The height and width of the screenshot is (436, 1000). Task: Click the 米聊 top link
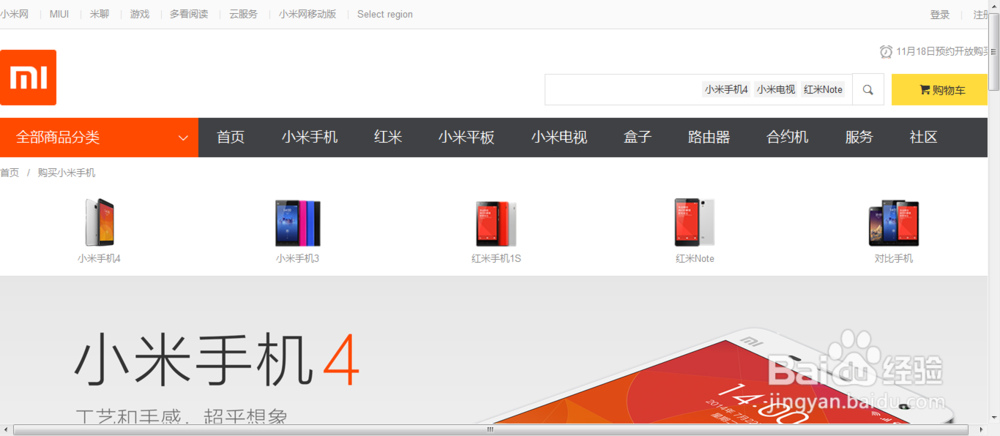[x=99, y=14]
